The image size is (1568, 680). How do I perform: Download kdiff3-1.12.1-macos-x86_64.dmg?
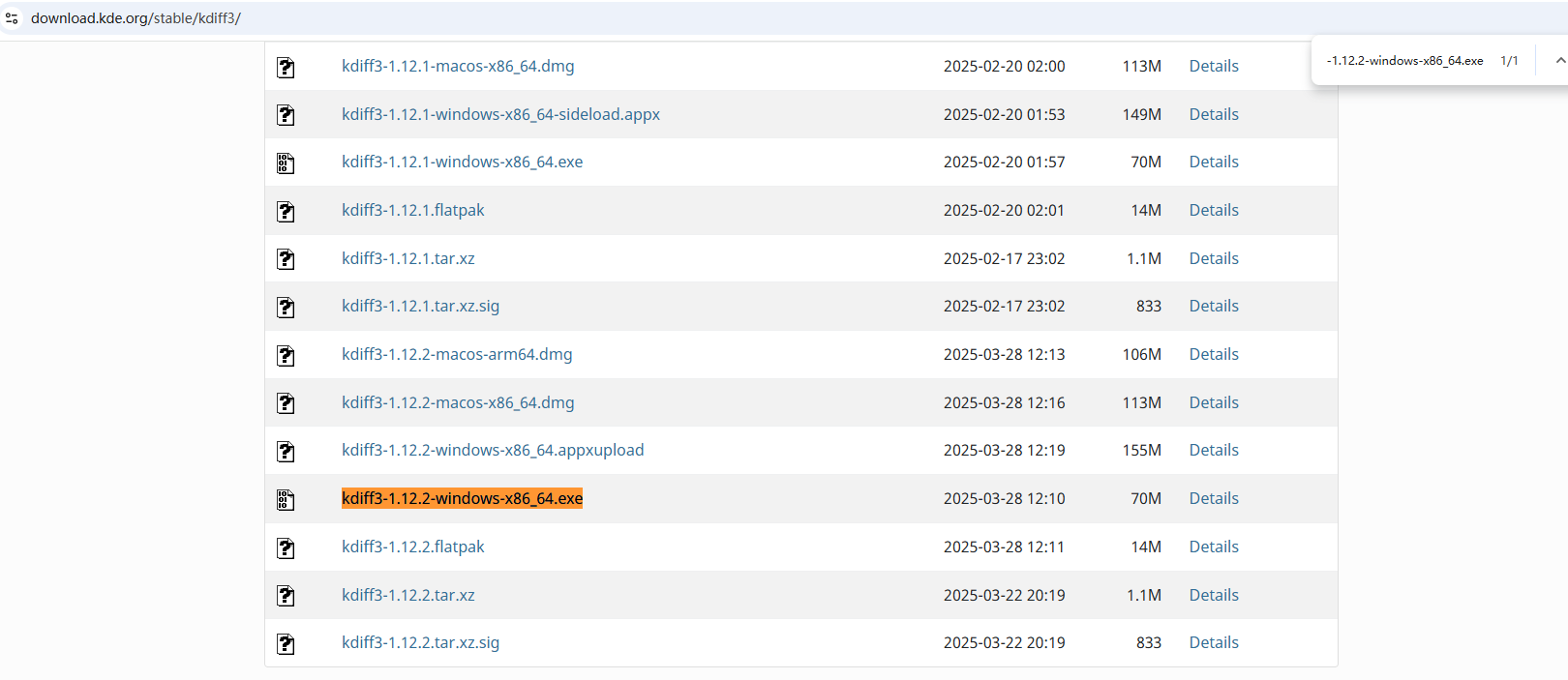(458, 66)
